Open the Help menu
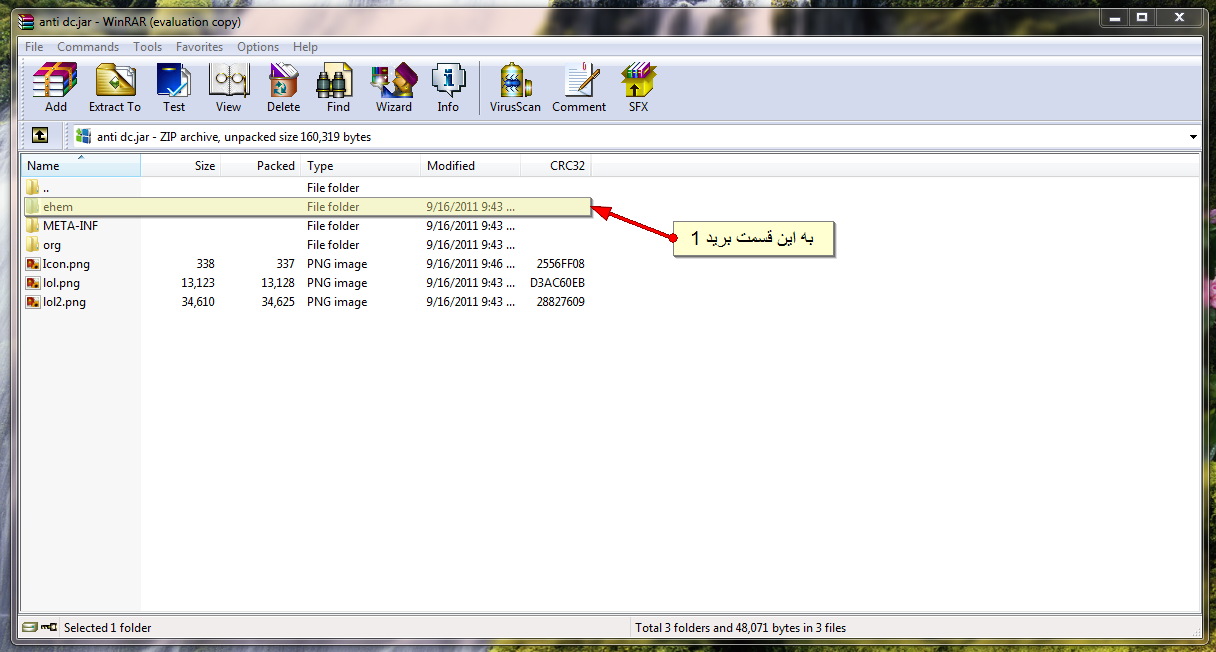Screen dimensions: 1216x652 pos(305,47)
